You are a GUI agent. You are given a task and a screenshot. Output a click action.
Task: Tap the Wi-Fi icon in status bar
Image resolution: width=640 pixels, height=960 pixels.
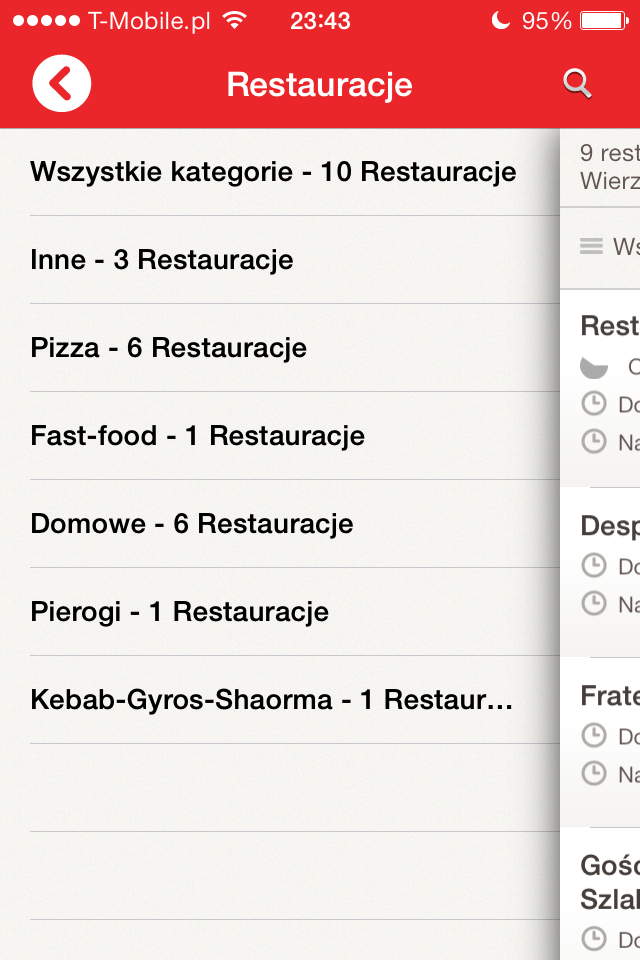click(x=235, y=21)
